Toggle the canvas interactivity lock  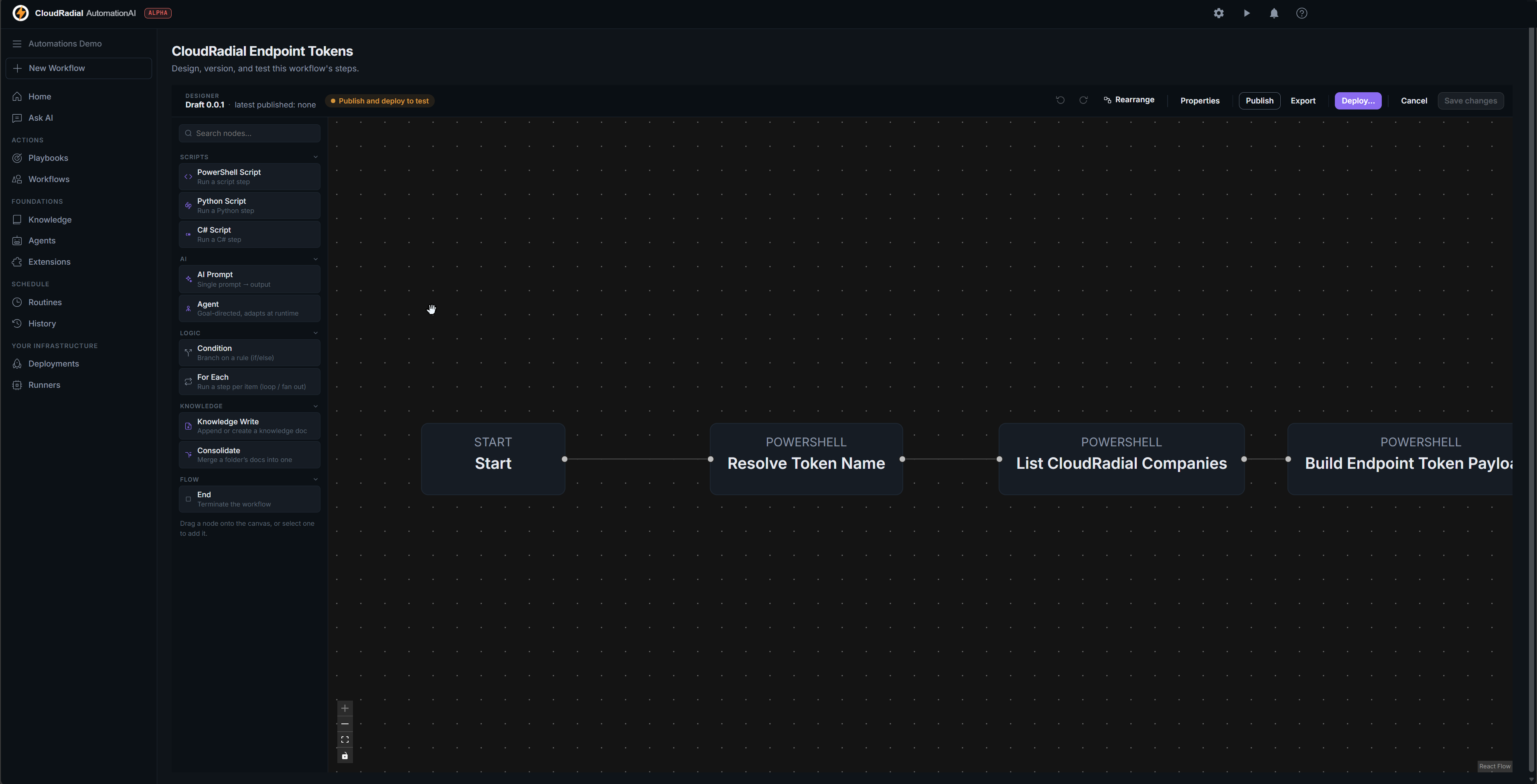pyautogui.click(x=345, y=756)
